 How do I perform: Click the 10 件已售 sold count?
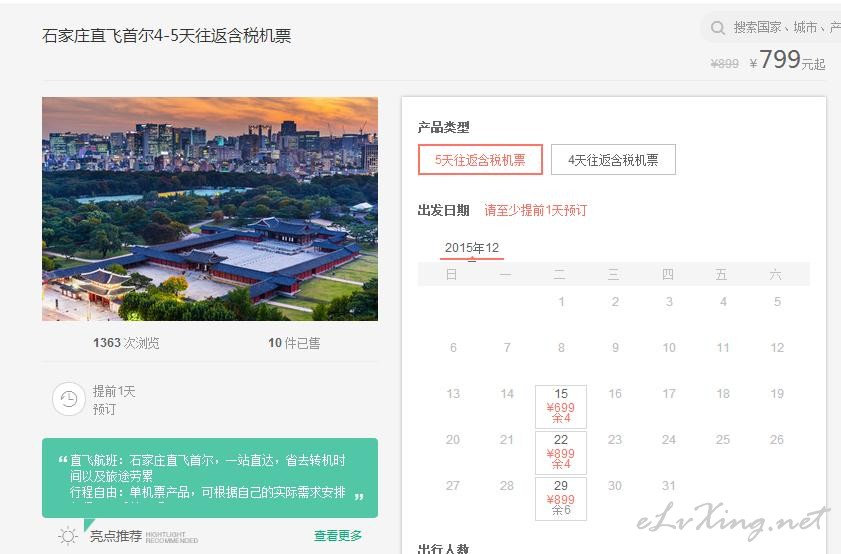pos(294,343)
